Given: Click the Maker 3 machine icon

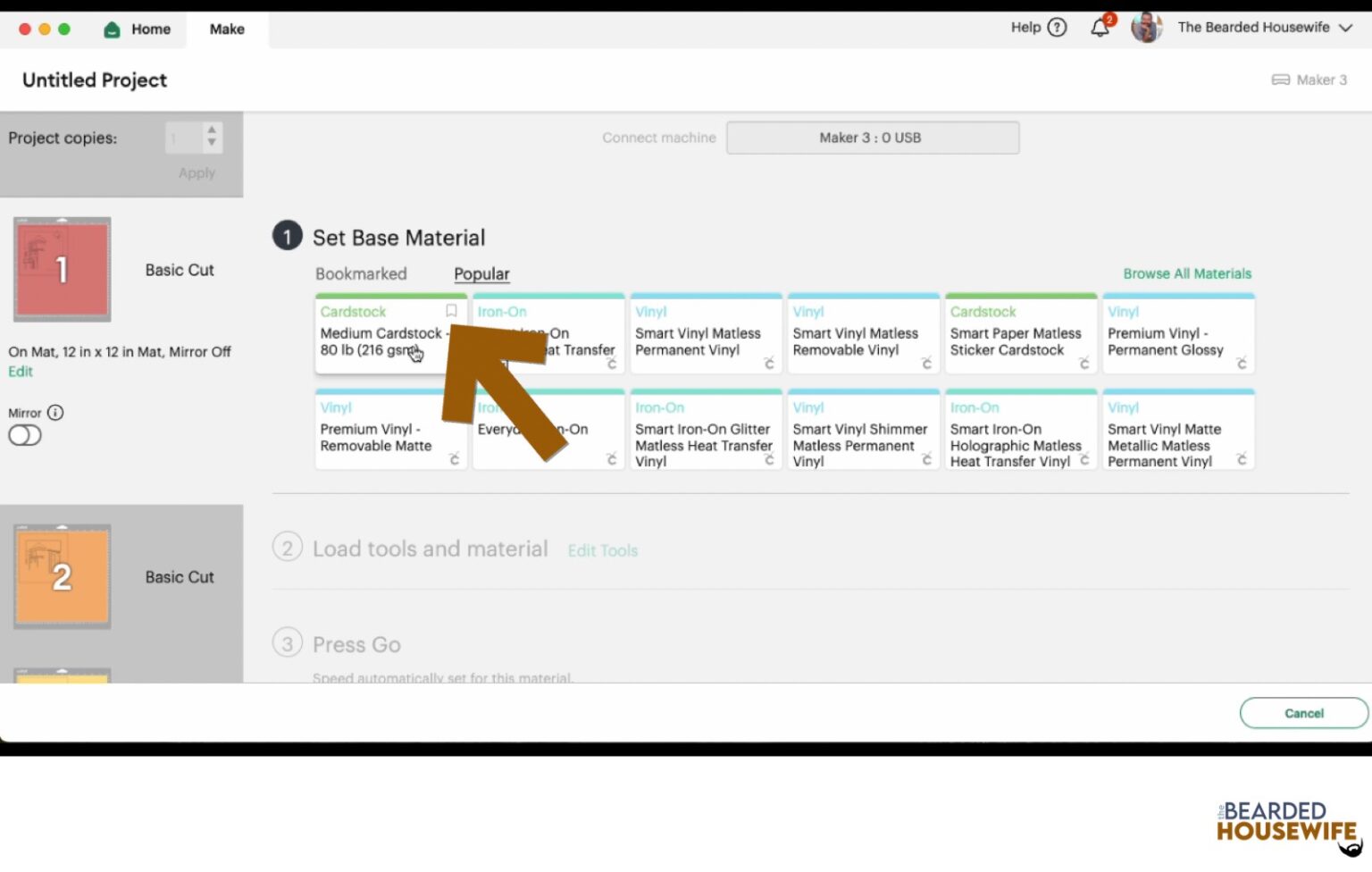Looking at the screenshot, I should point(1280,80).
